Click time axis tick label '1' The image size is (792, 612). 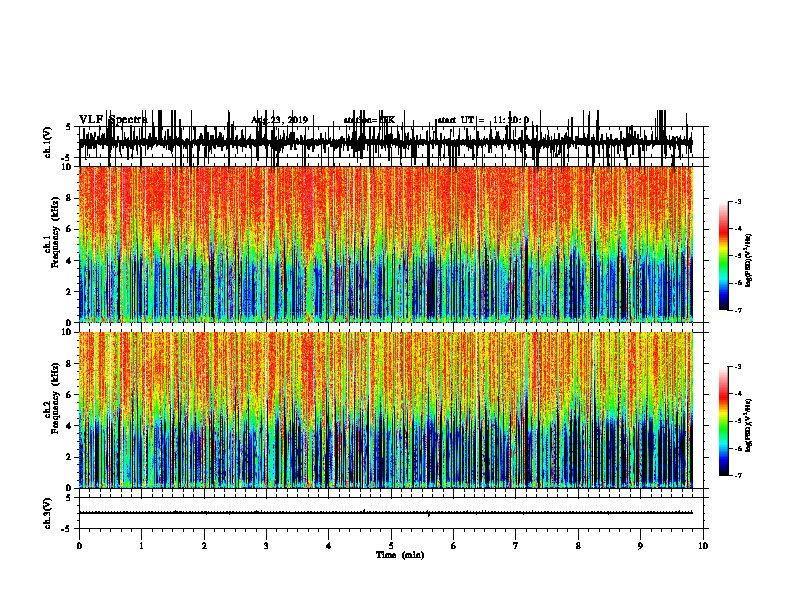pyautogui.click(x=141, y=546)
